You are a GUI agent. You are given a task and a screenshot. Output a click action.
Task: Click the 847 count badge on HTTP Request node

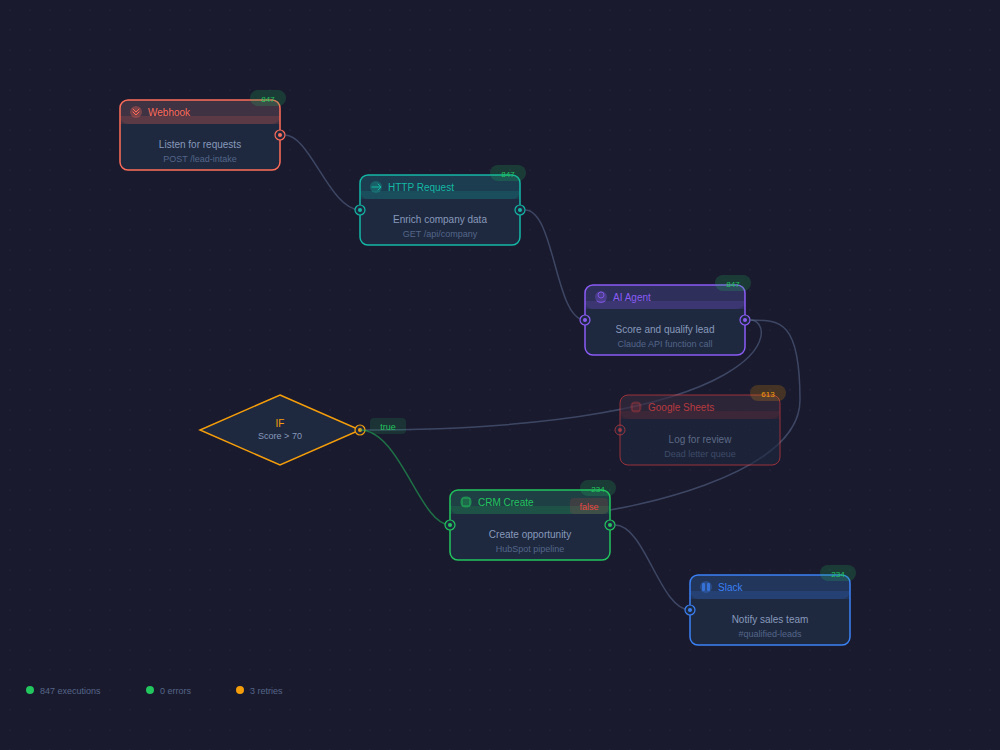pos(508,173)
